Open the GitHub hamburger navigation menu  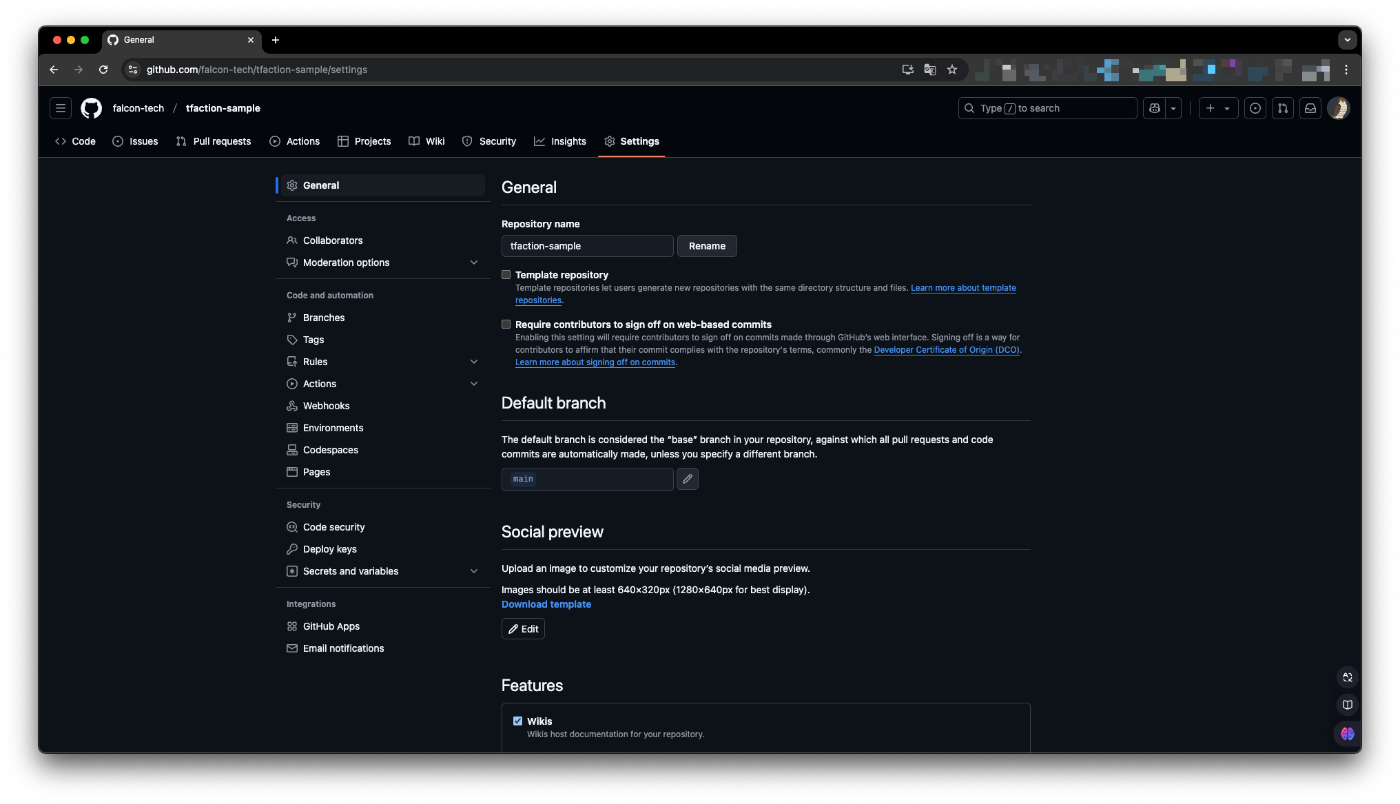[61, 108]
